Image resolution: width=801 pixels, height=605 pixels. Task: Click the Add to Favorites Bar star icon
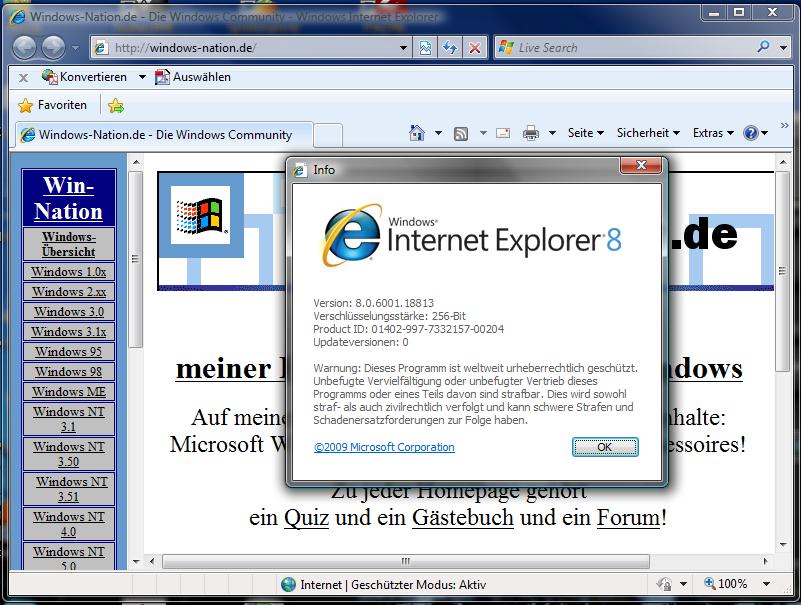tap(116, 105)
